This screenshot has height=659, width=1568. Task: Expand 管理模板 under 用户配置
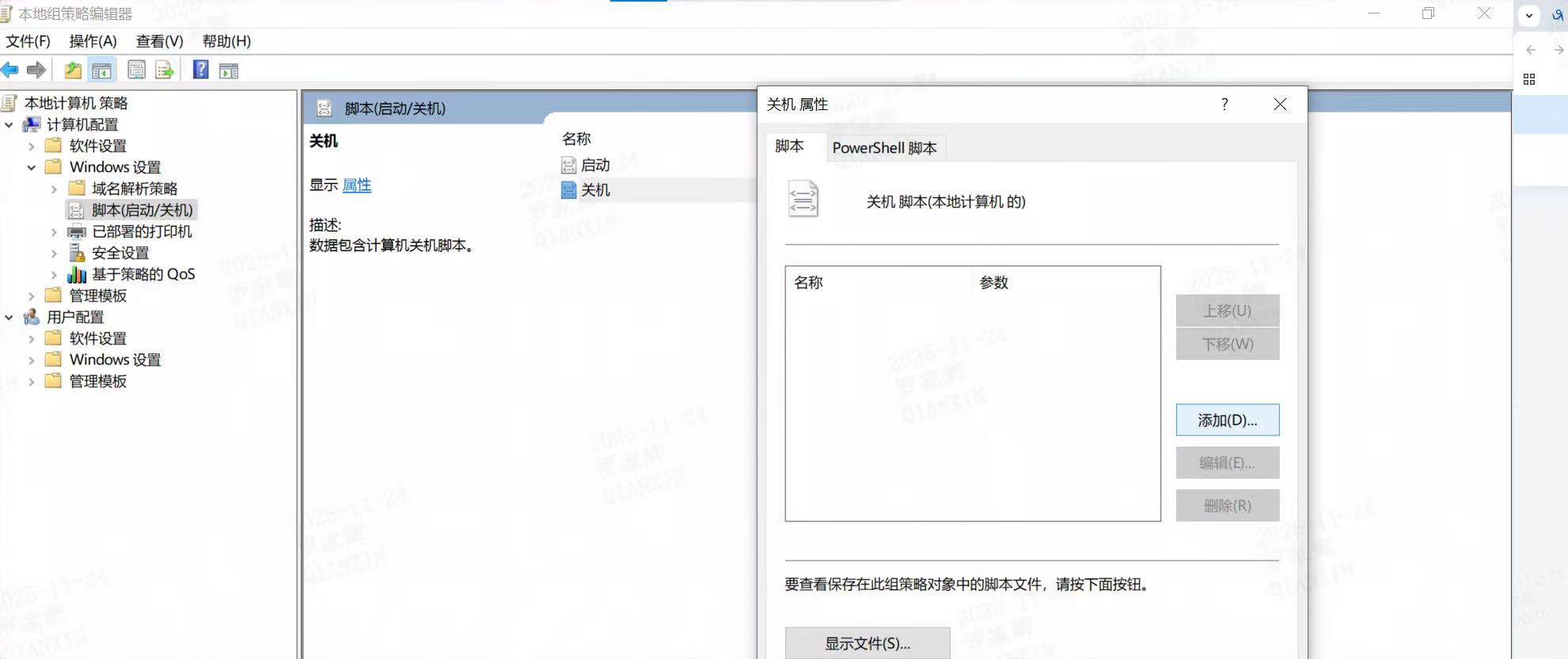31,381
